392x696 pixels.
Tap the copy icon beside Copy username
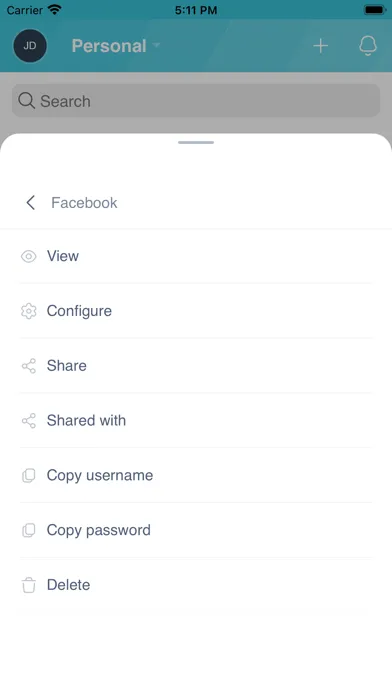pos(29,475)
